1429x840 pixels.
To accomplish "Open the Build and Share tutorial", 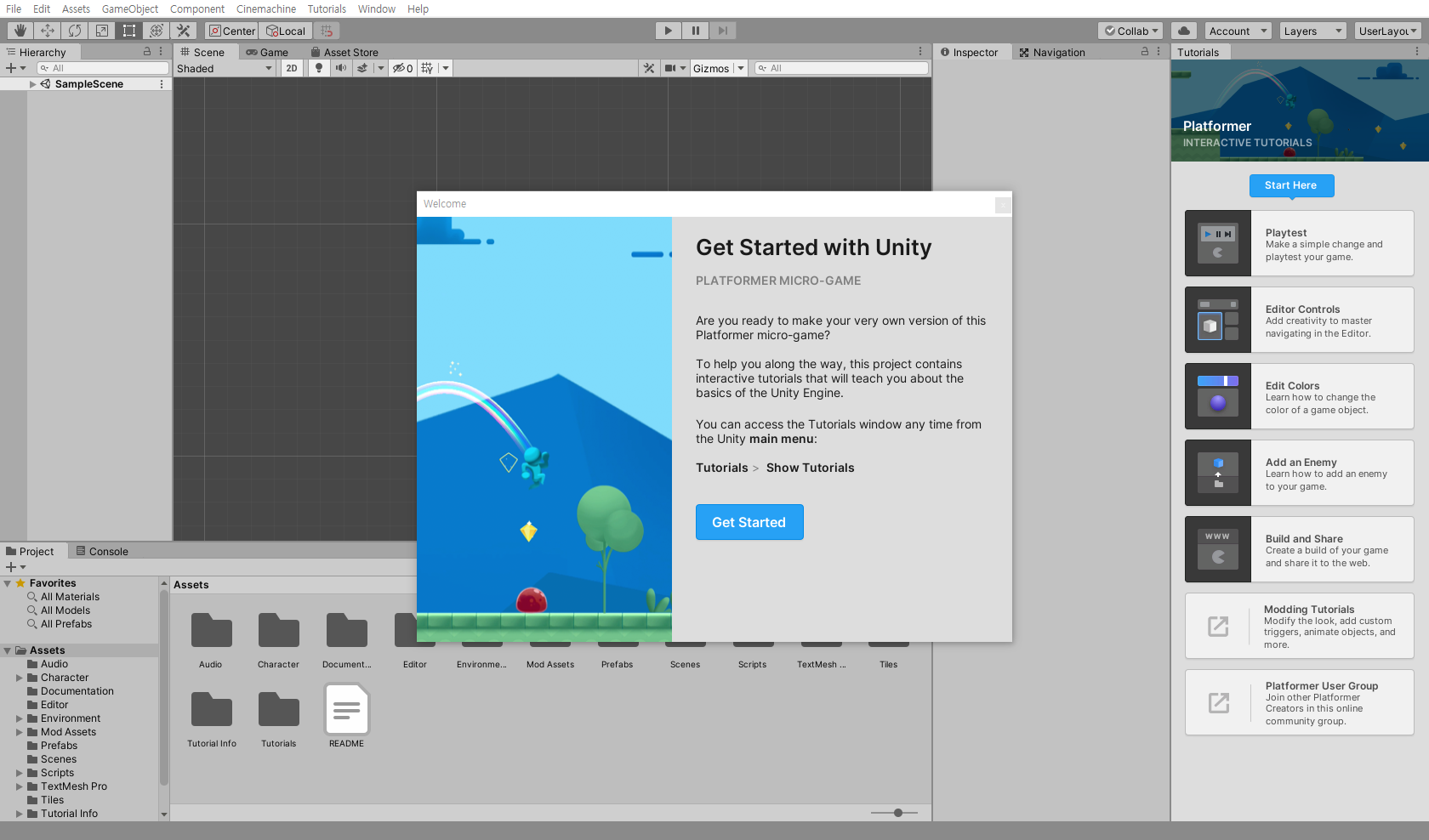I will [x=1299, y=549].
